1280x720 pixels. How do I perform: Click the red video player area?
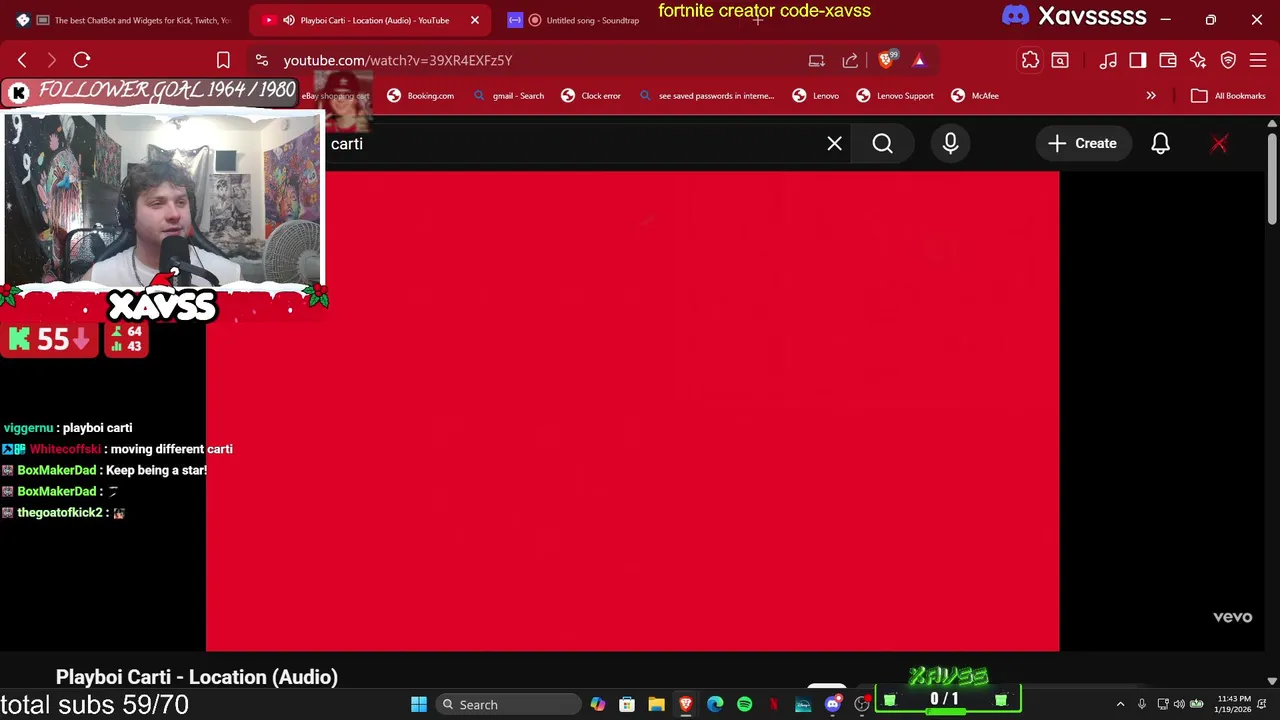click(x=632, y=410)
